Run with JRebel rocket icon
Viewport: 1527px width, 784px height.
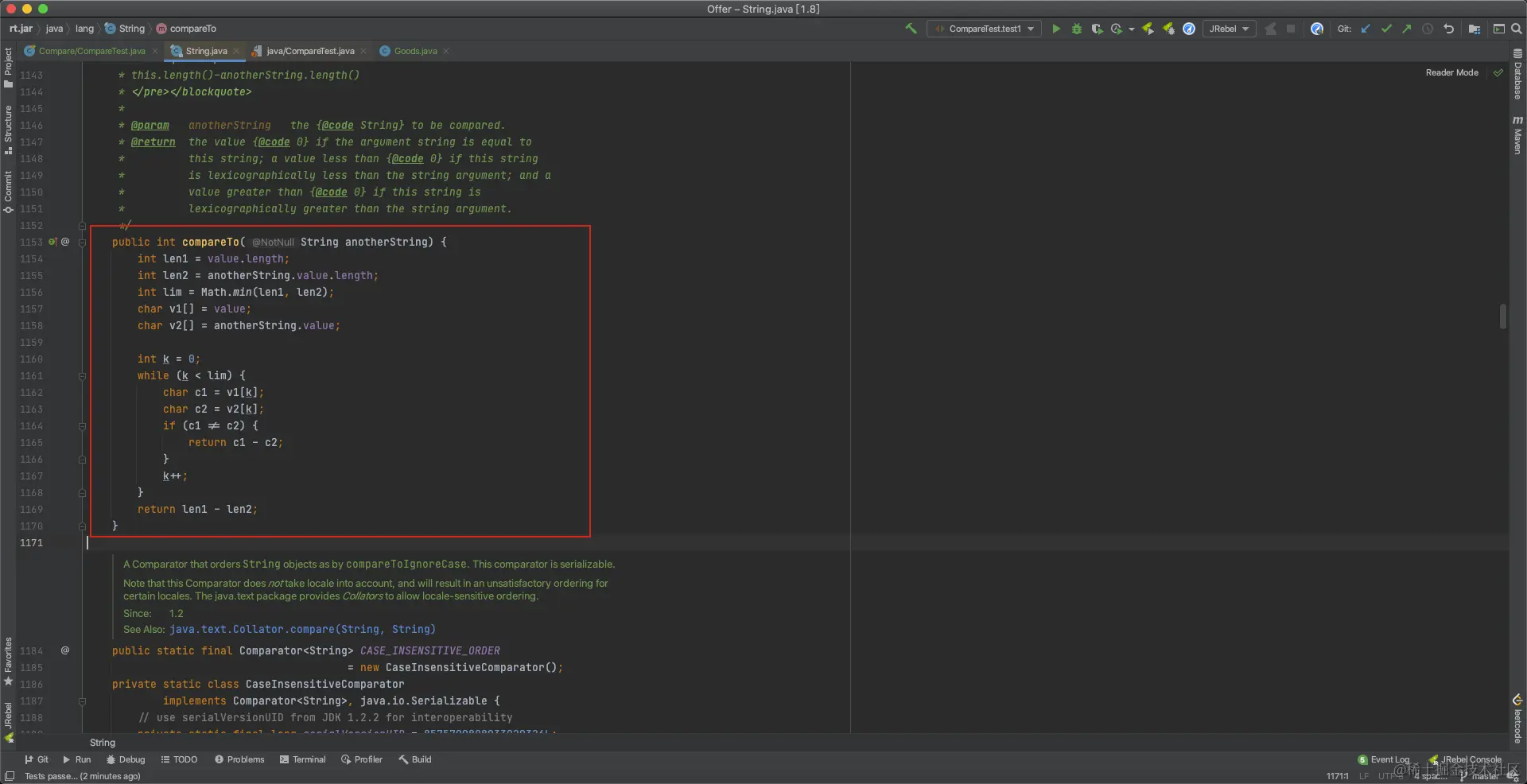[1148, 29]
